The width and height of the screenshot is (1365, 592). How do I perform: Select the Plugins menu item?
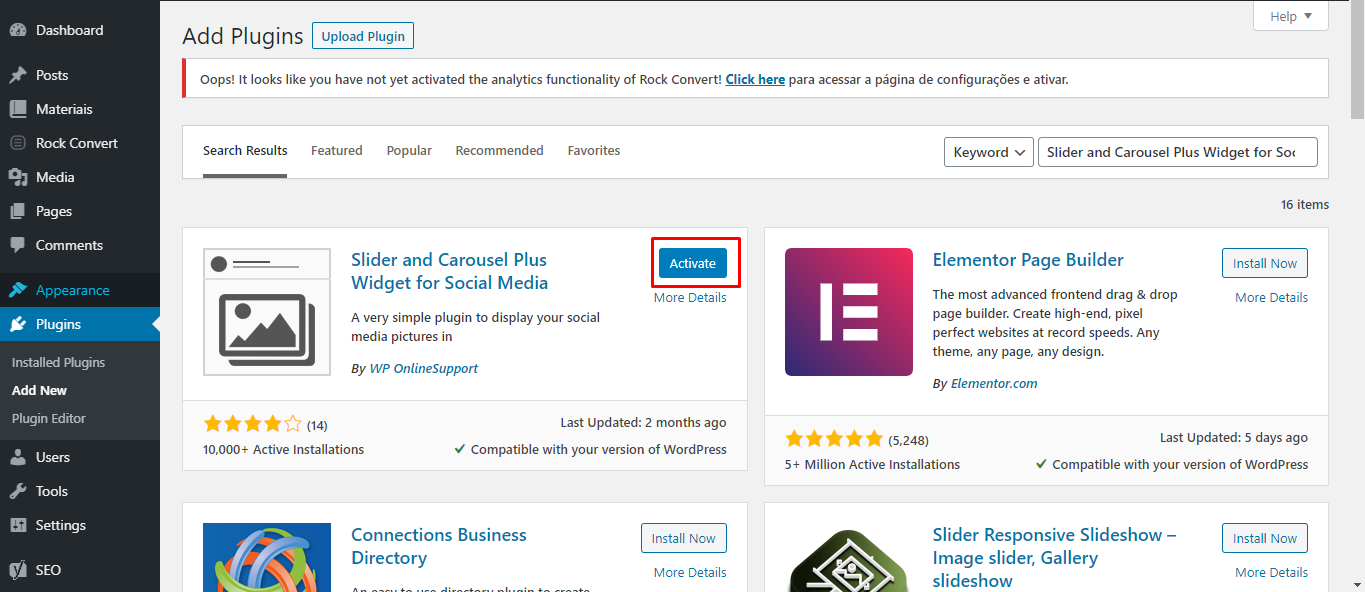coord(80,324)
